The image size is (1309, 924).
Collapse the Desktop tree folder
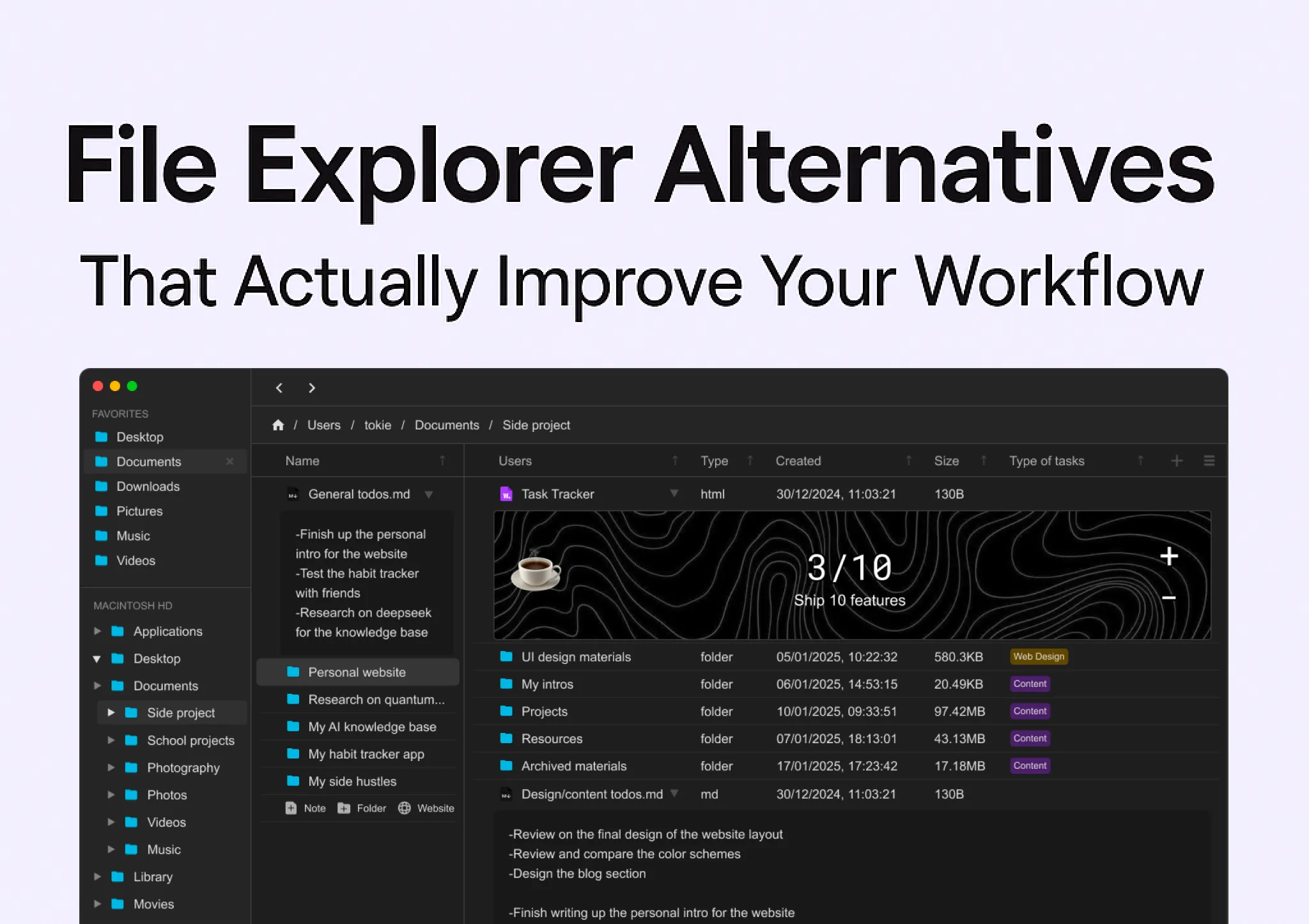(x=97, y=659)
